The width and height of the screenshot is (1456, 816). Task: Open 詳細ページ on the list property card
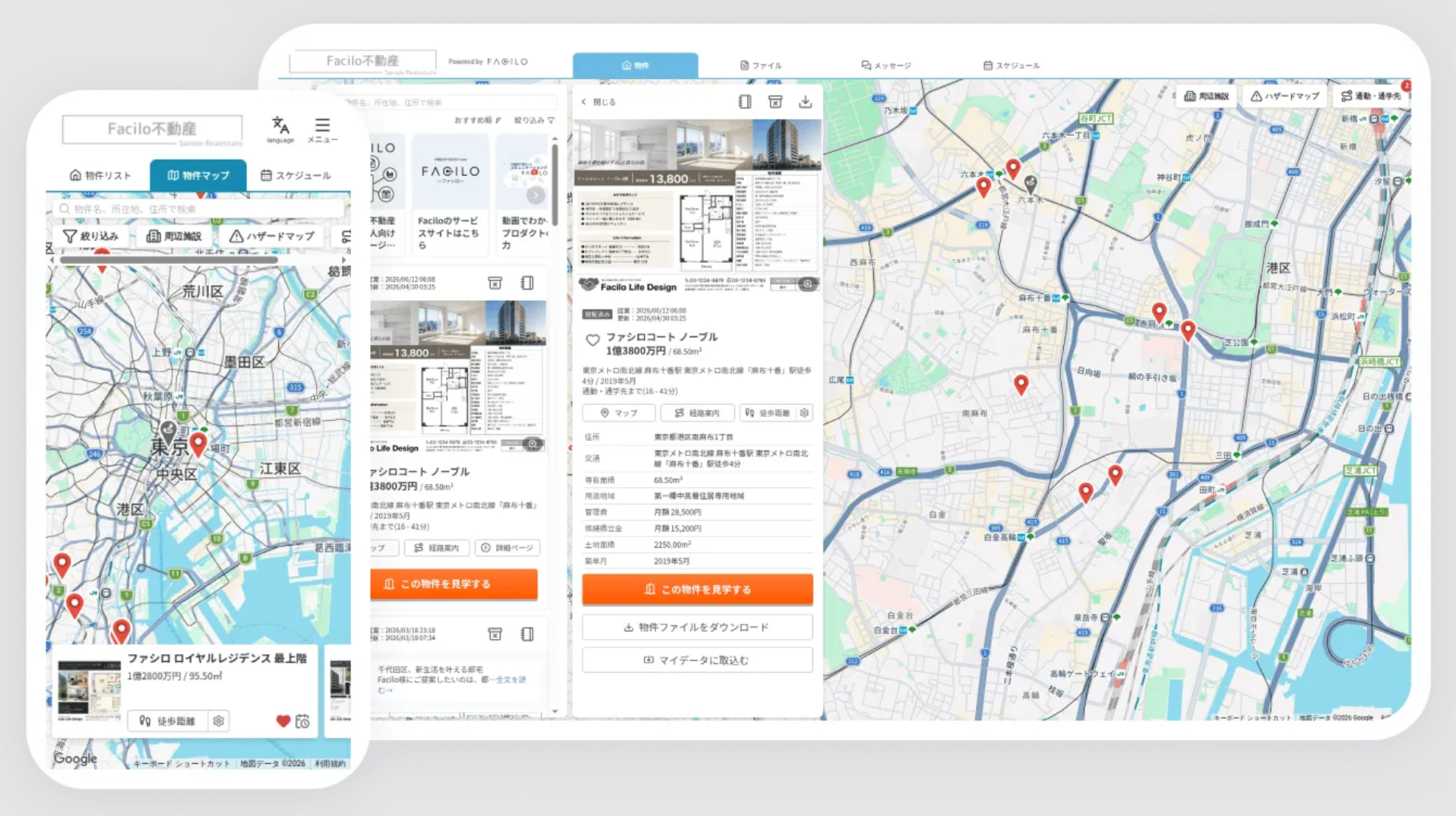pyautogui.click(x=508, y=548)
